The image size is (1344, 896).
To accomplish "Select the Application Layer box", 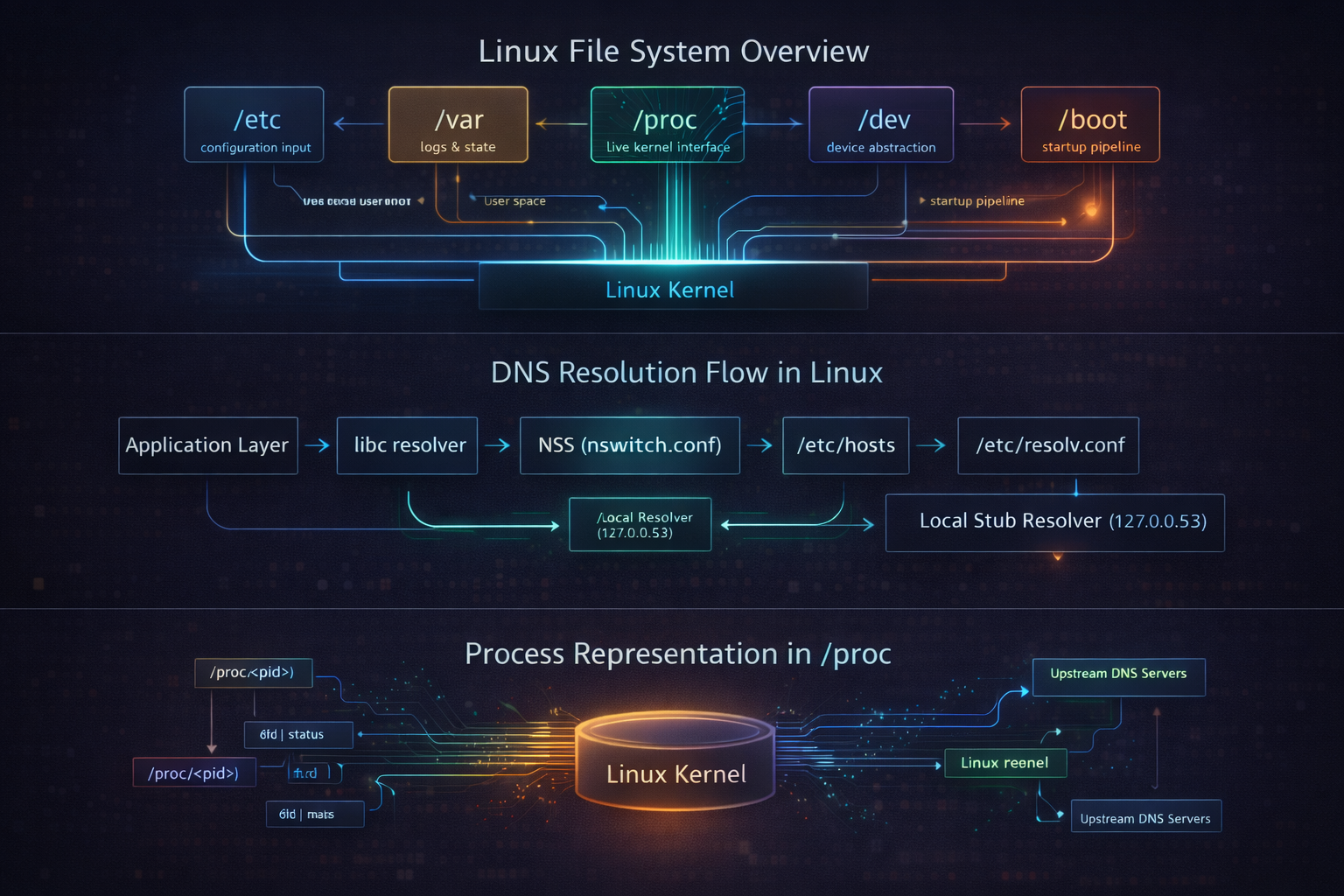I will (208, 446).
